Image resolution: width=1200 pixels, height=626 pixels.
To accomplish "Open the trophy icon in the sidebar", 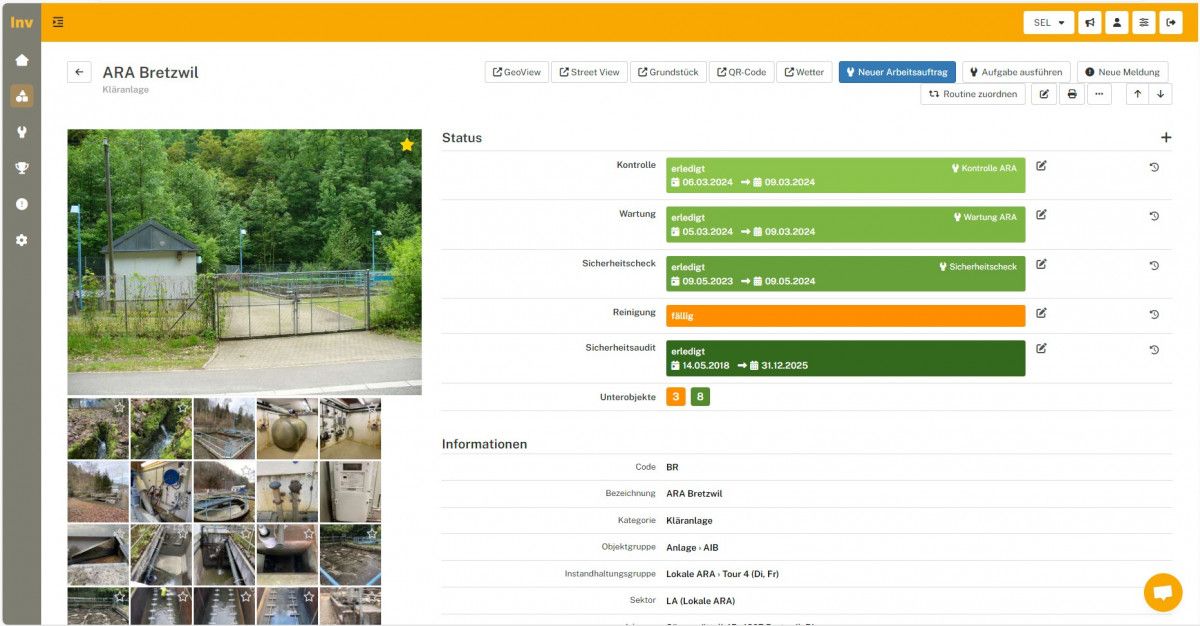I will point(21,168).
